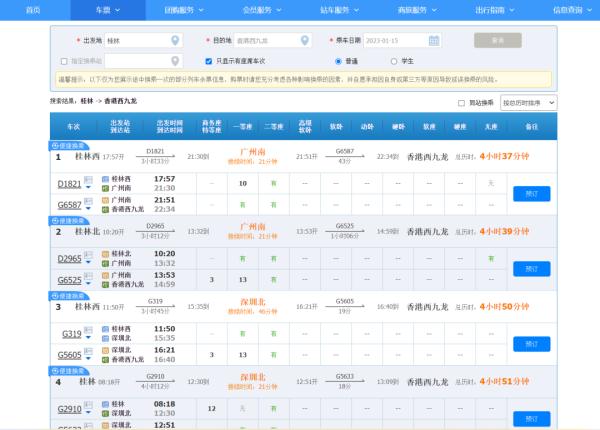
Task: Open the 商旅服务 navigation menu
Action: [417, 10]
